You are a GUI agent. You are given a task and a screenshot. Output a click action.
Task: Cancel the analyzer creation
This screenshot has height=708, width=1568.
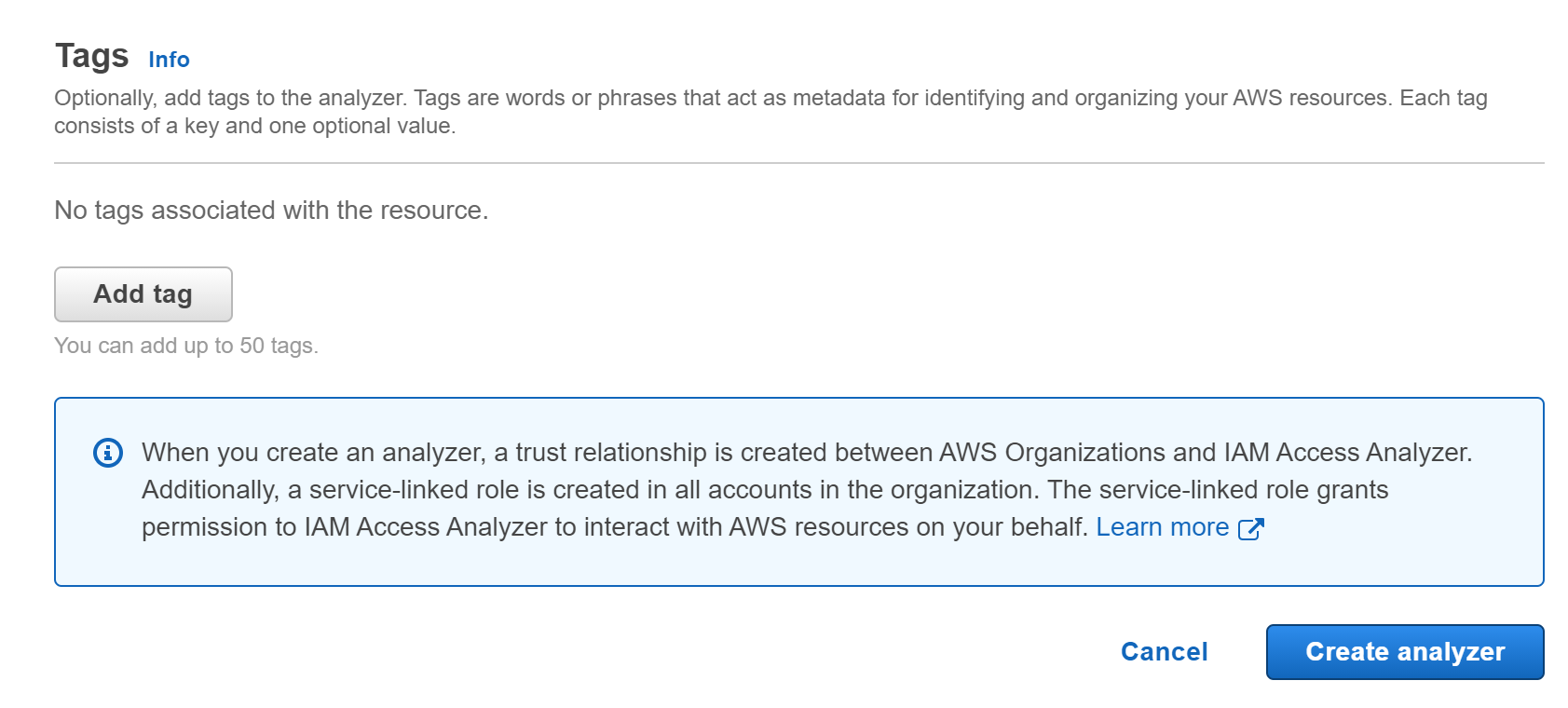pos(1164,652)
